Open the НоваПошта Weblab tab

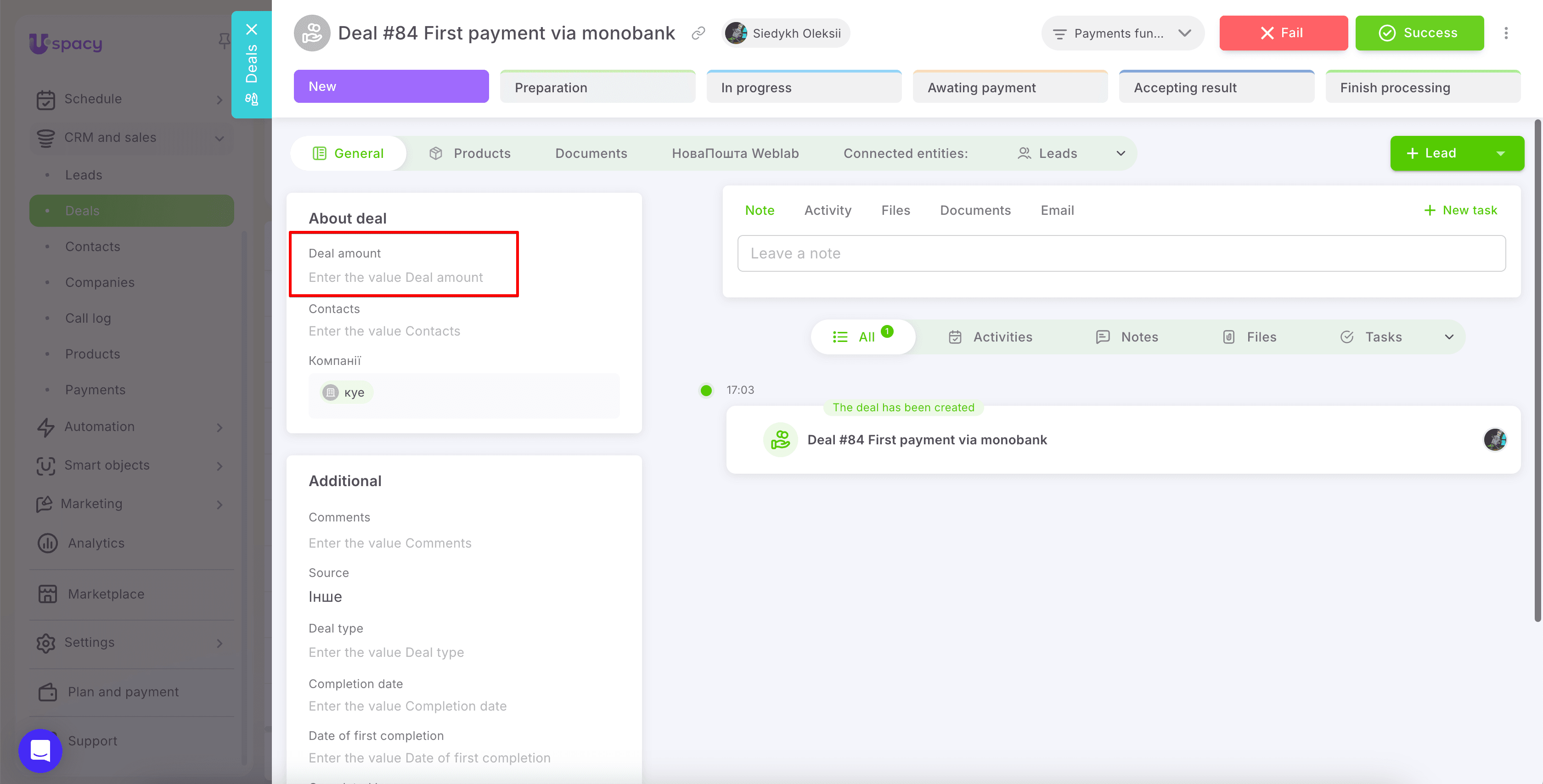735,153
